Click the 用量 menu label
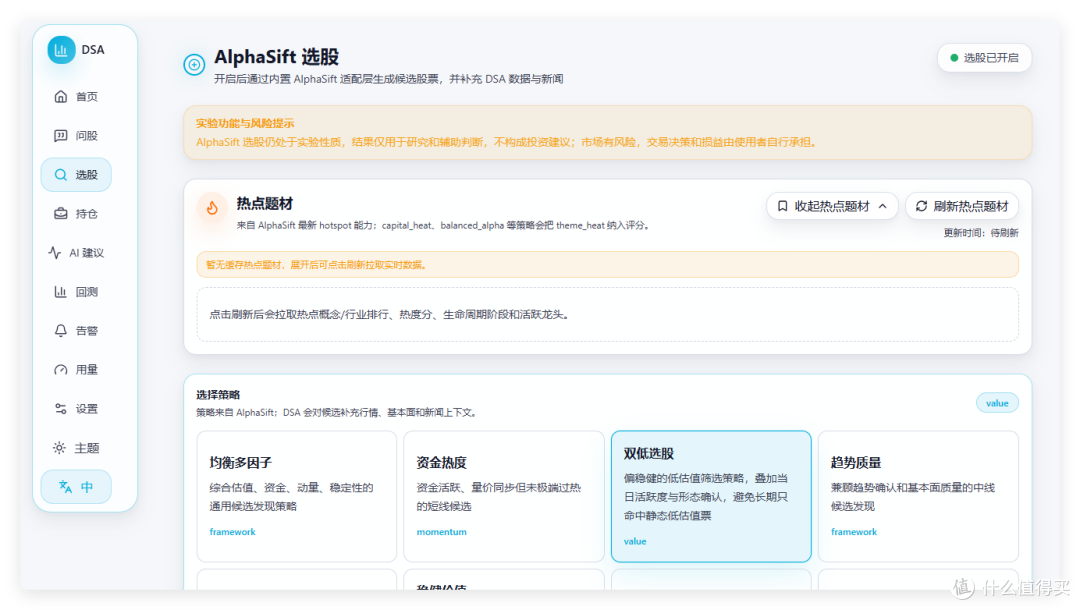The width and height of the screenshot is (1080, 610). point(87,370)
